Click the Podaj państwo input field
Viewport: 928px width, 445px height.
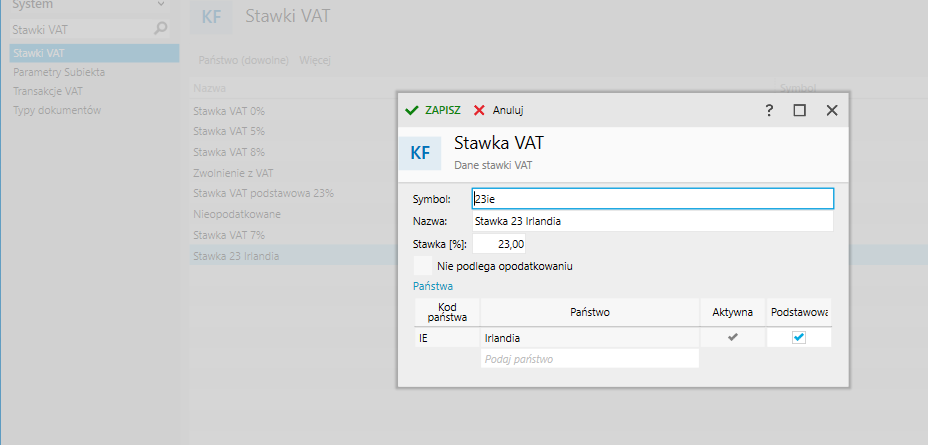click(589, 359)
